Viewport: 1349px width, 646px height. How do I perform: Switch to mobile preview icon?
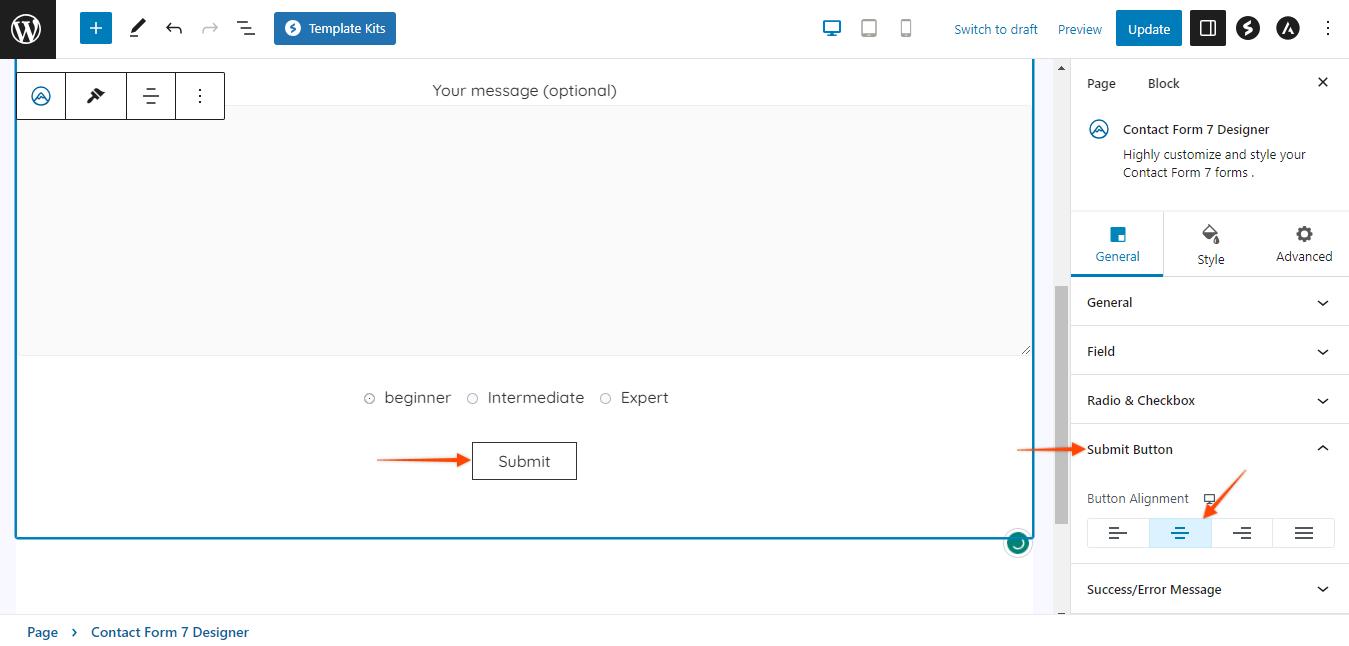906,29
